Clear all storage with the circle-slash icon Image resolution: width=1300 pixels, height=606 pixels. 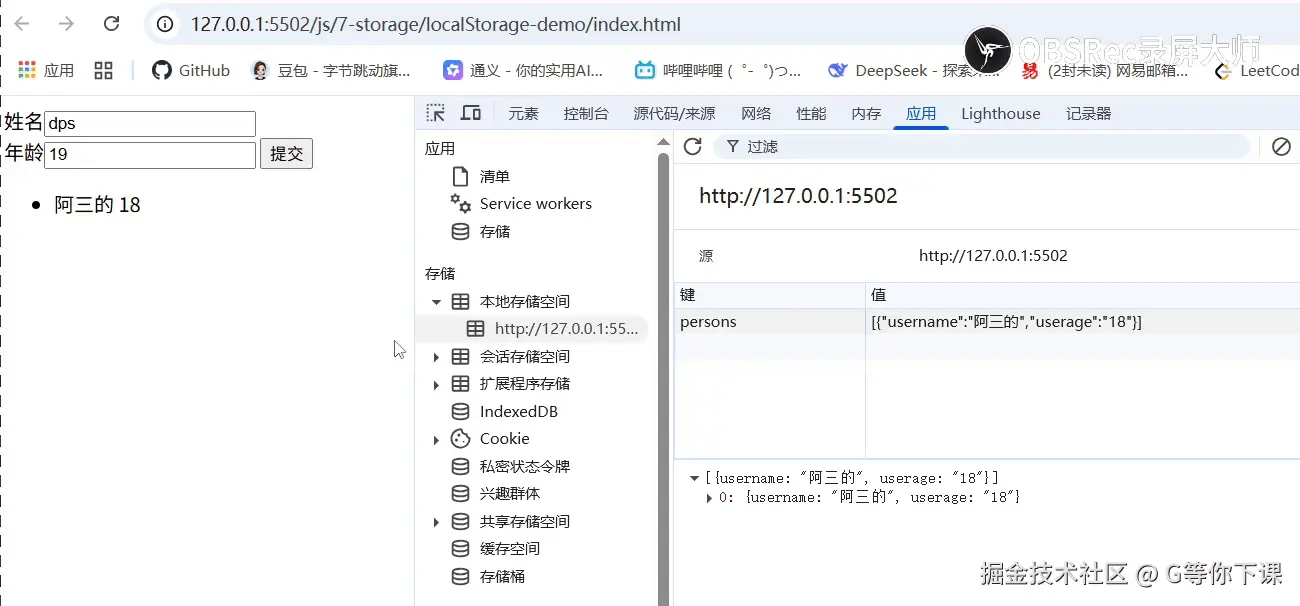[x=1281, y=147]
